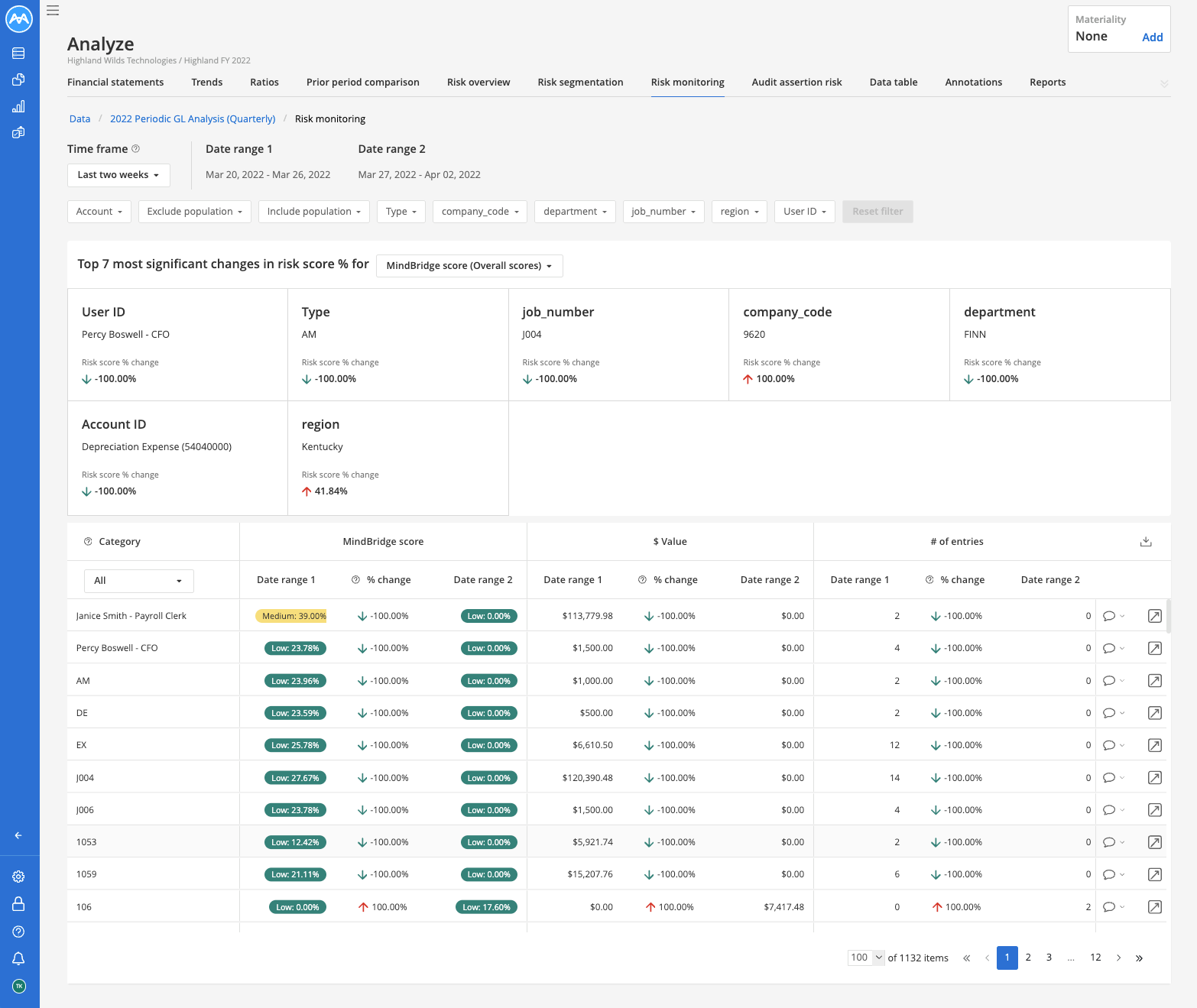Change items per page from 100
Image resolution: width=1197 pixels, height=1008 pixels.
click(866, 958)
